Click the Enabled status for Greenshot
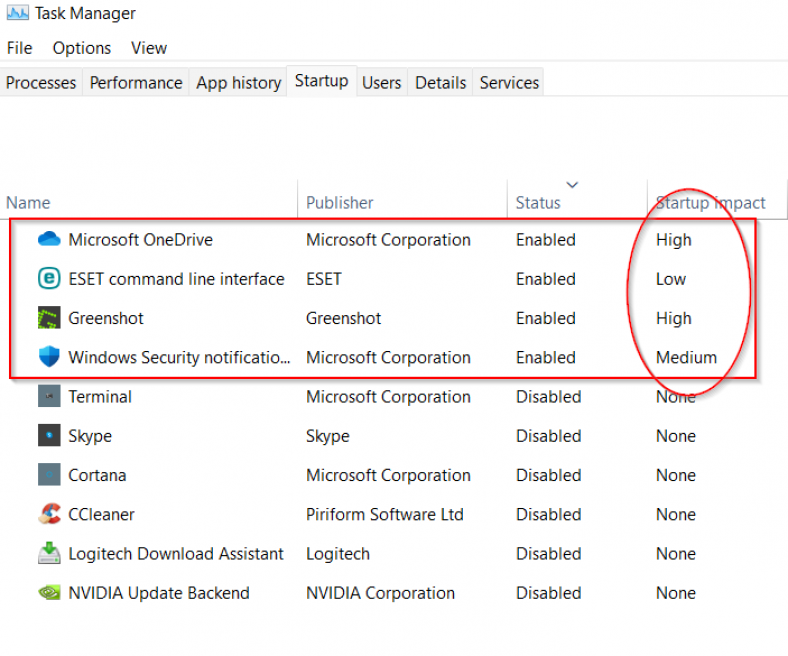Image resolution: width=788 pixels, height=656 pixels. [546, 318]
